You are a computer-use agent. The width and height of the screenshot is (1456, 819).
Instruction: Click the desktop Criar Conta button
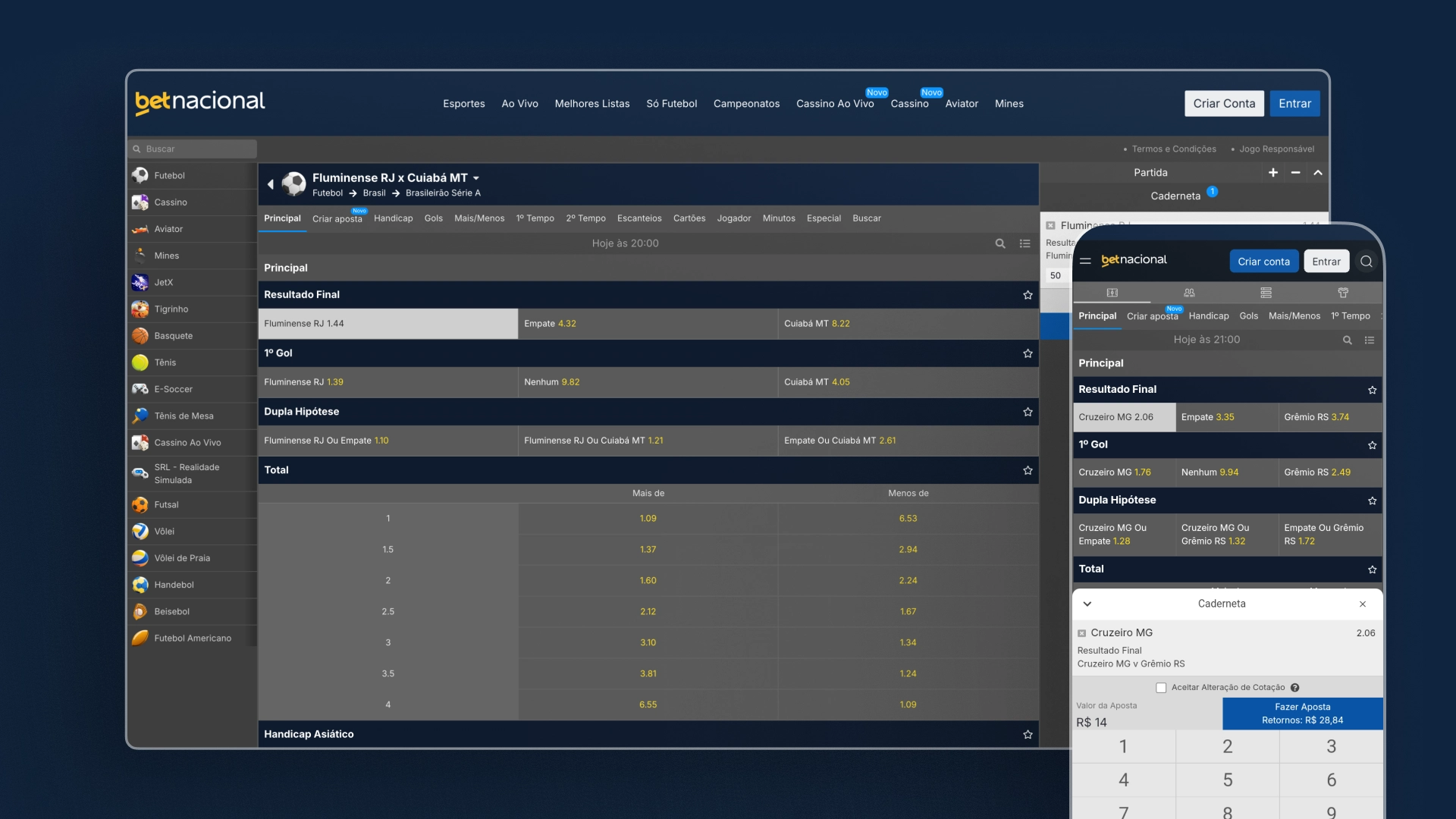[x=1223, y=104]
